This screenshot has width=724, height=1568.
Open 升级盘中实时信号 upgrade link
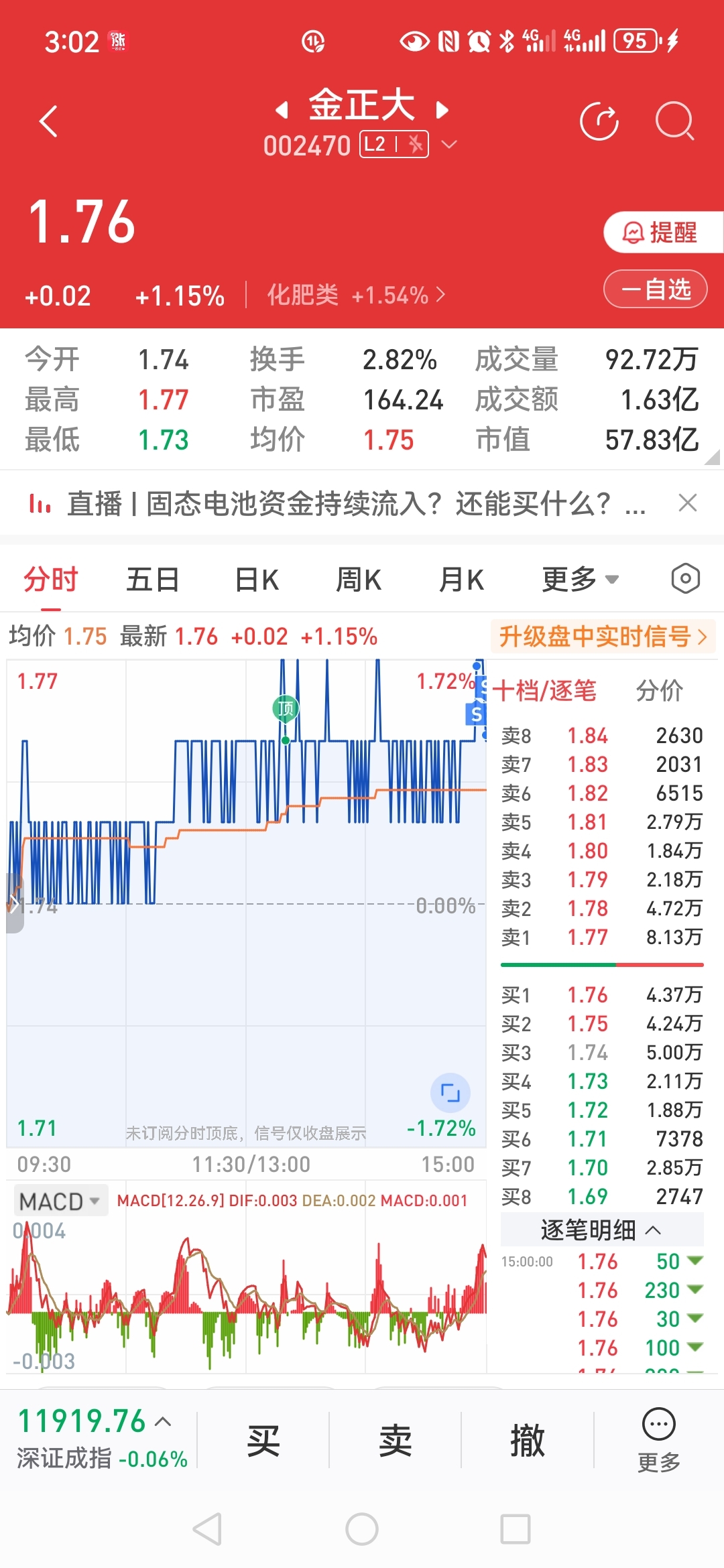click(603, 637)
